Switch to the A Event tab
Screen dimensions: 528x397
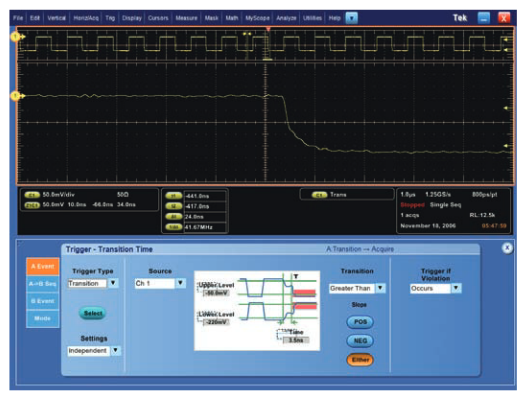coord(43,267)
